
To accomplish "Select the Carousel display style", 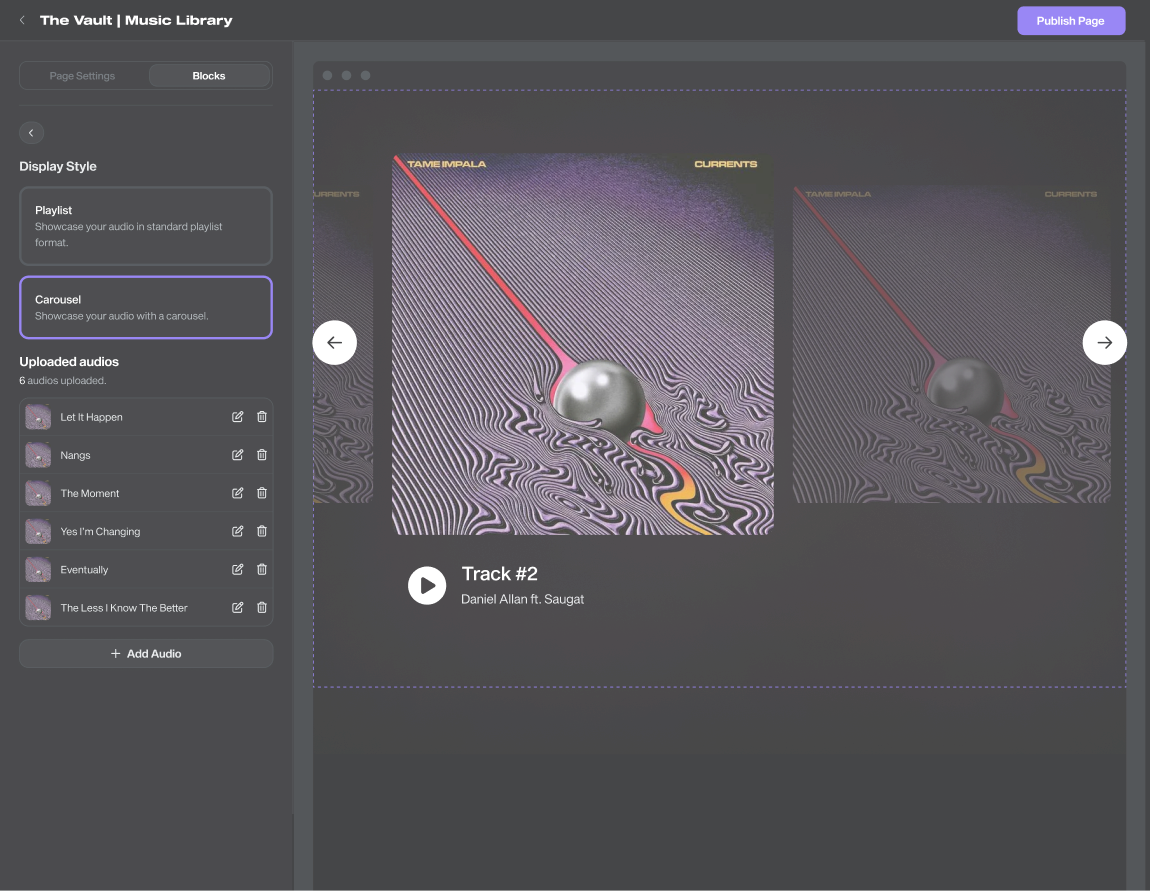I will pos(146,307).
